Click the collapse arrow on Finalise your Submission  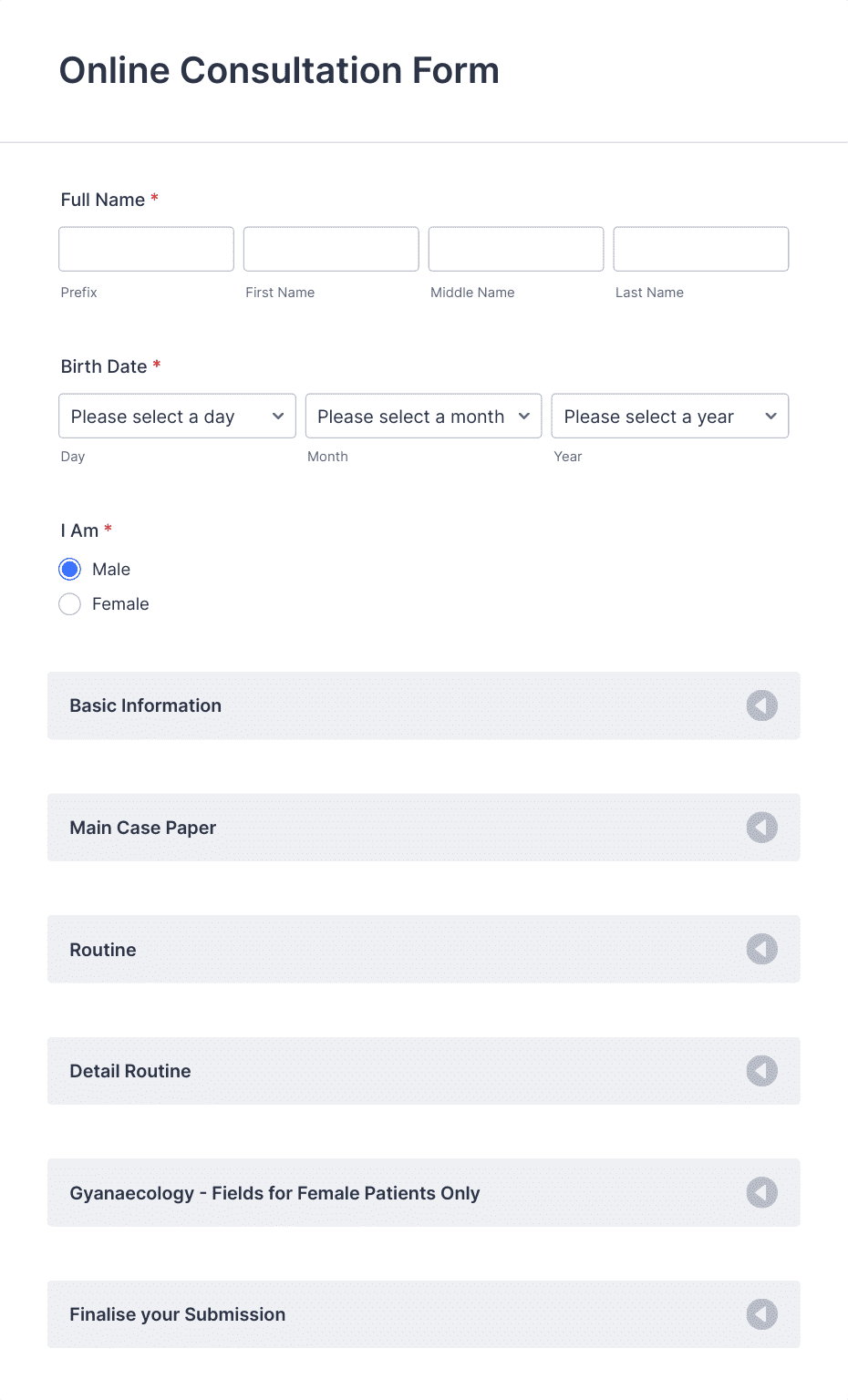(x=761, y=1314)
